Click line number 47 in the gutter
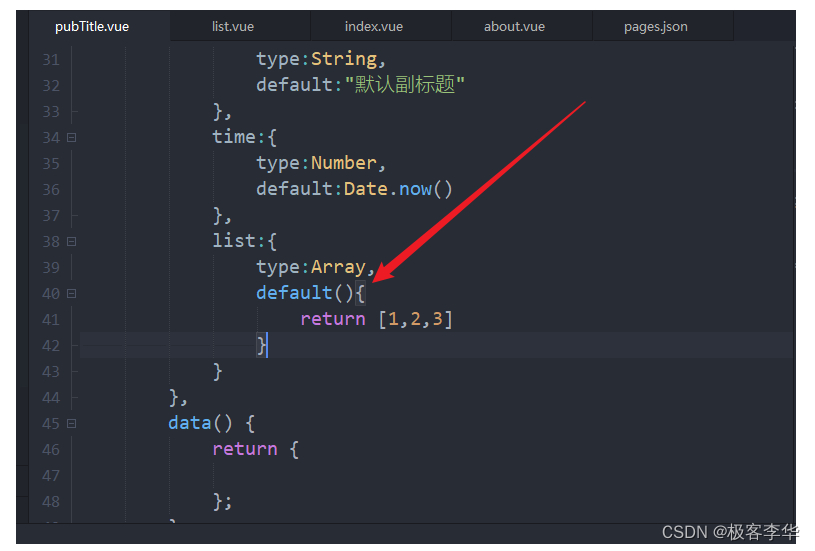This screenshot has width=815, height=551. click(x=51, y=476)
